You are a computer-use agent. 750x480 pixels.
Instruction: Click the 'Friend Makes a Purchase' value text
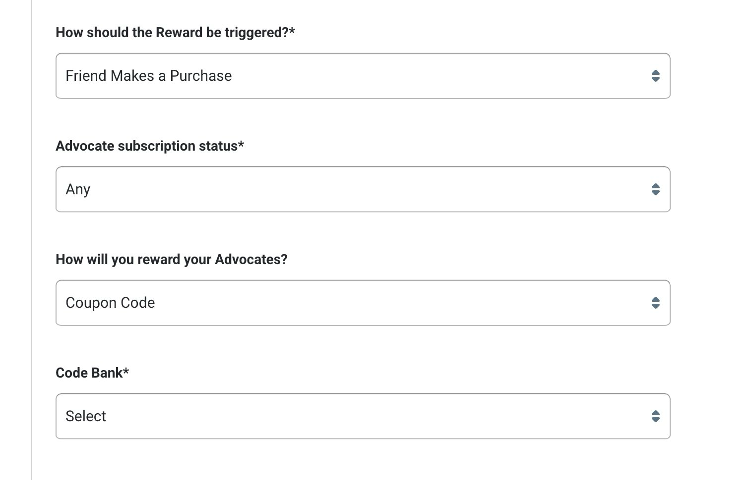[x=148, y=76]
